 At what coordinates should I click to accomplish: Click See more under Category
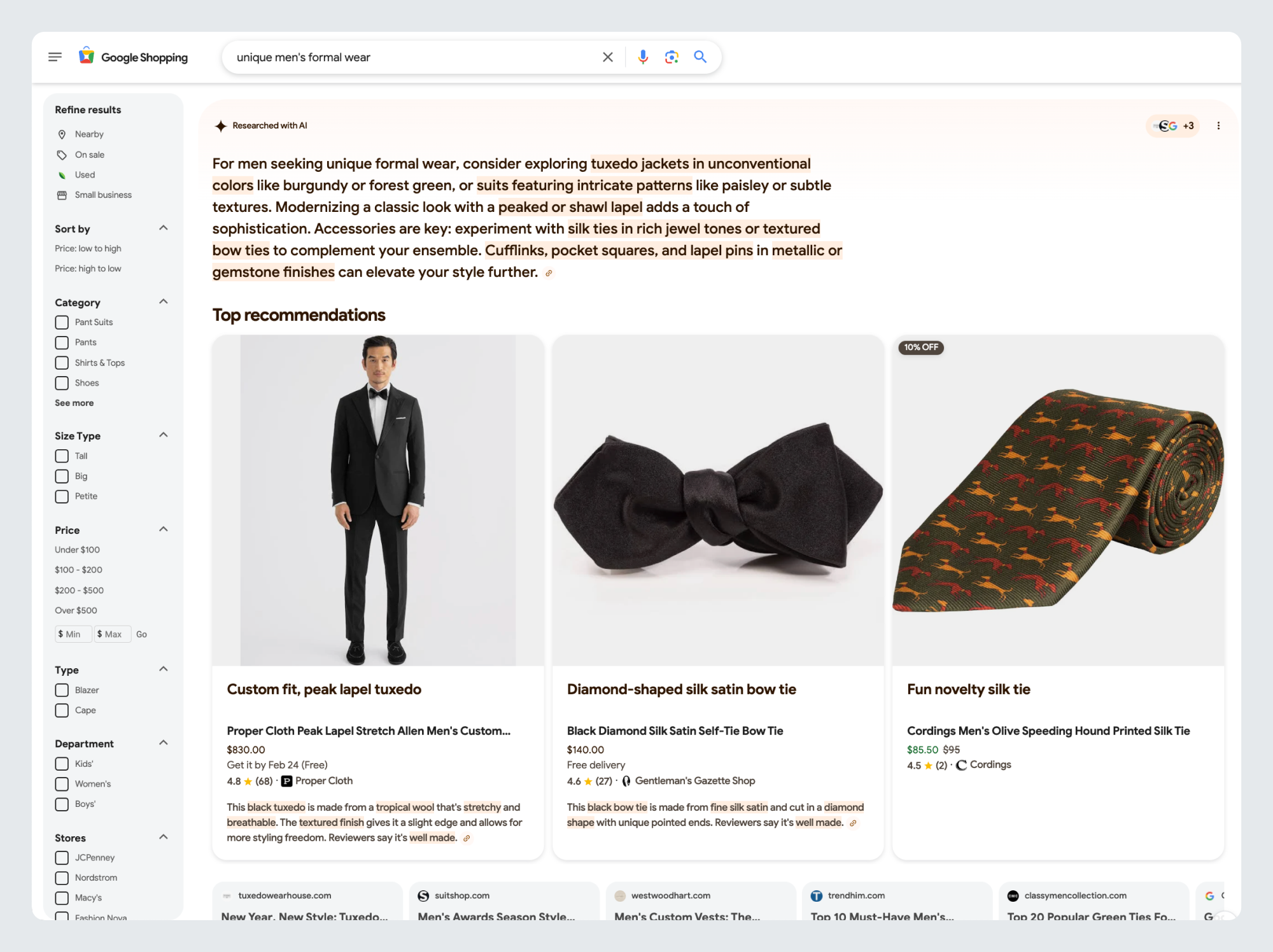(x=74, y=403)
